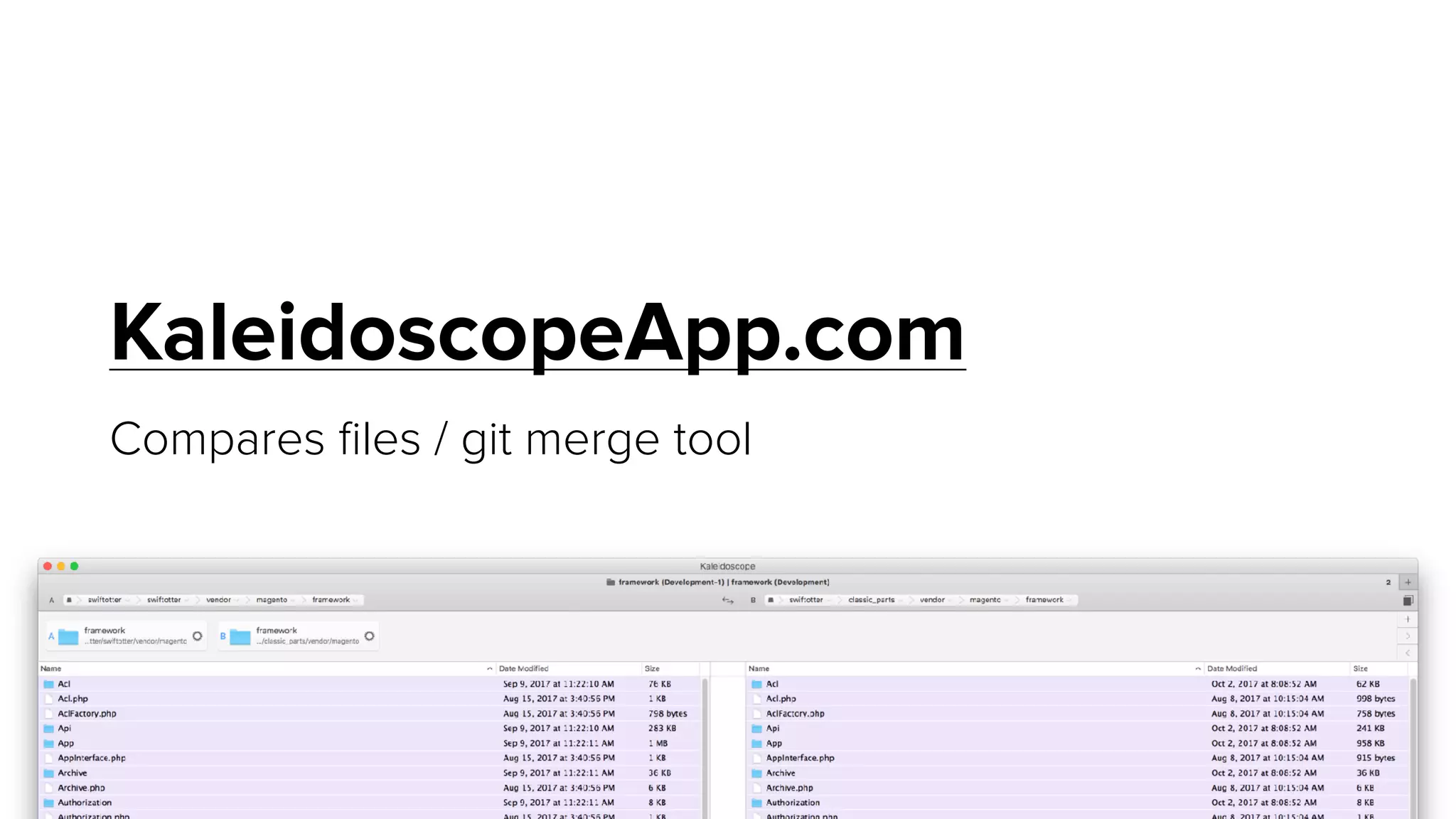Open framework dropdown in path A breadcrumb
Screen dimensions: 1456x819
[335, 600]
